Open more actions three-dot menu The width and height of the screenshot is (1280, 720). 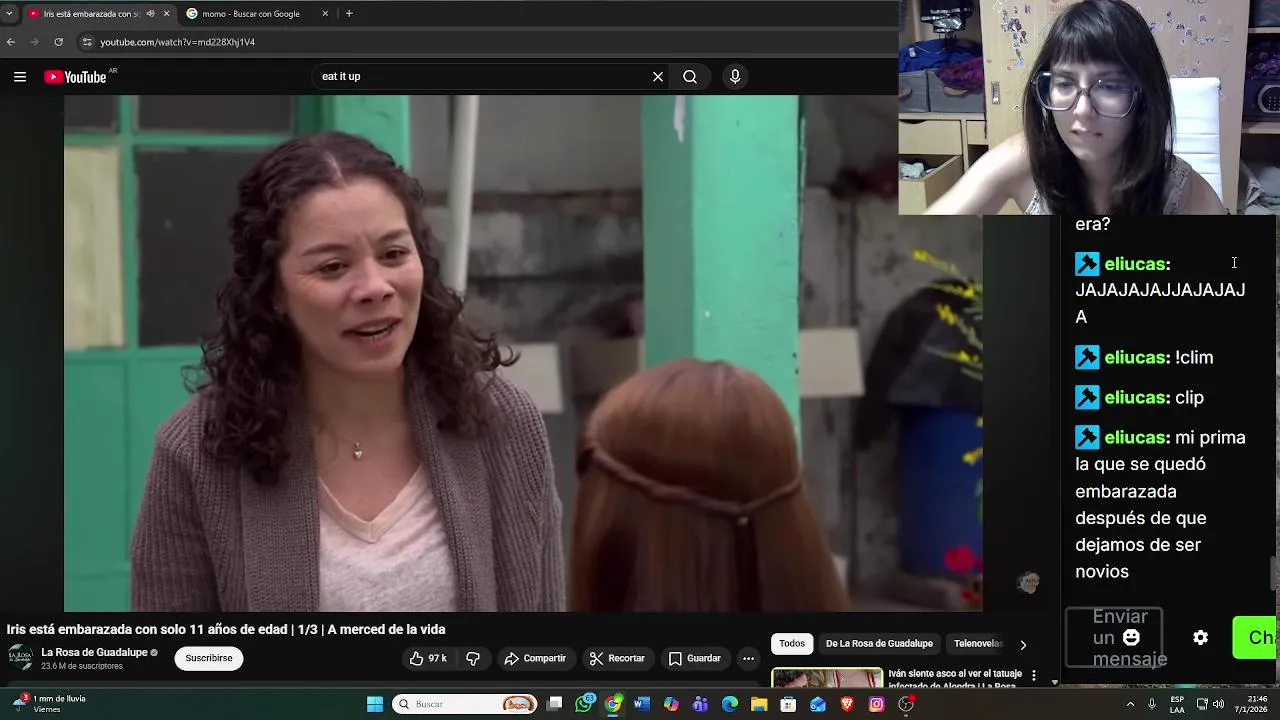[748, 658]
